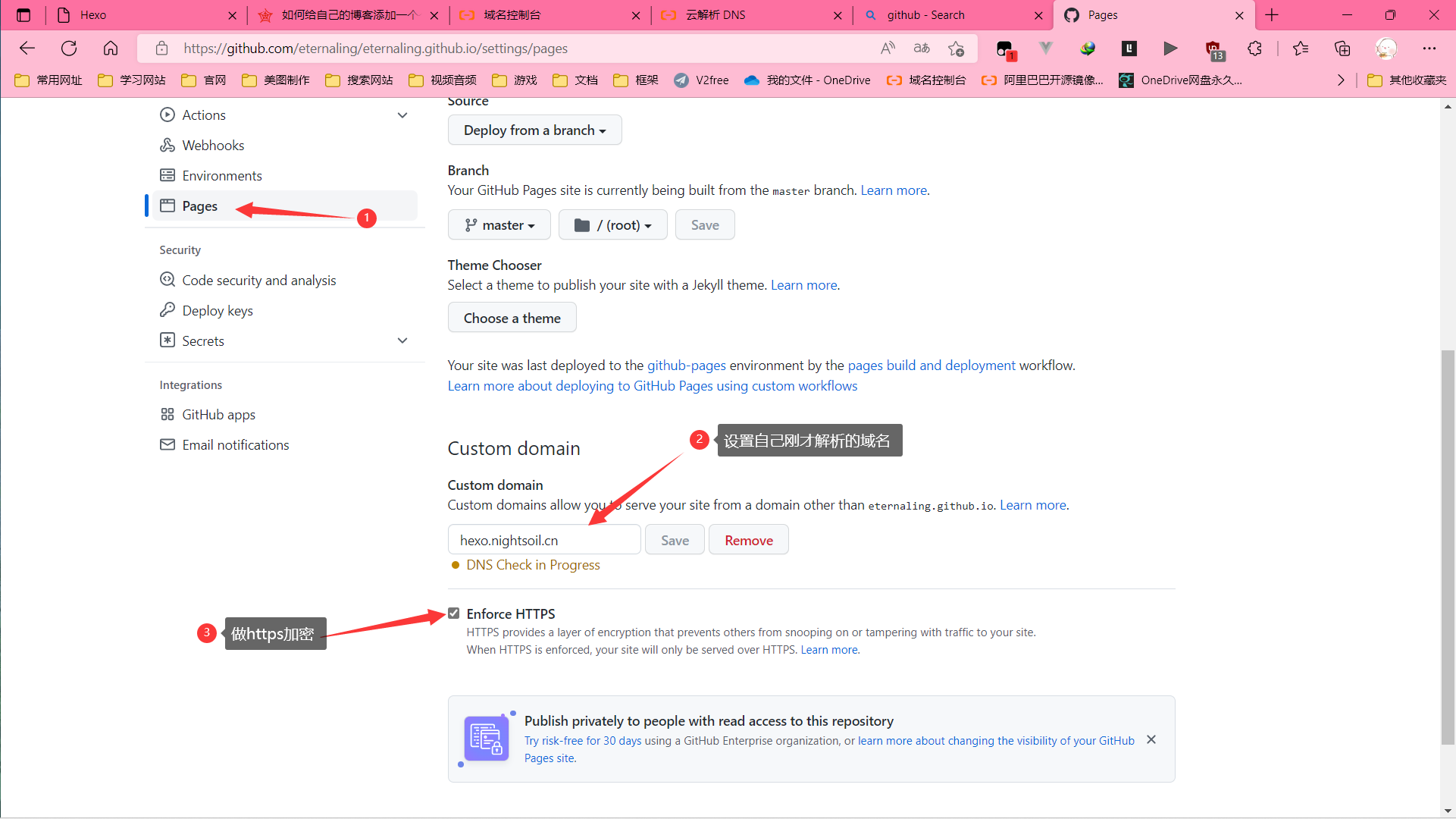
Task: Open the github-pages environment link
Action: (x=687, y=366)
